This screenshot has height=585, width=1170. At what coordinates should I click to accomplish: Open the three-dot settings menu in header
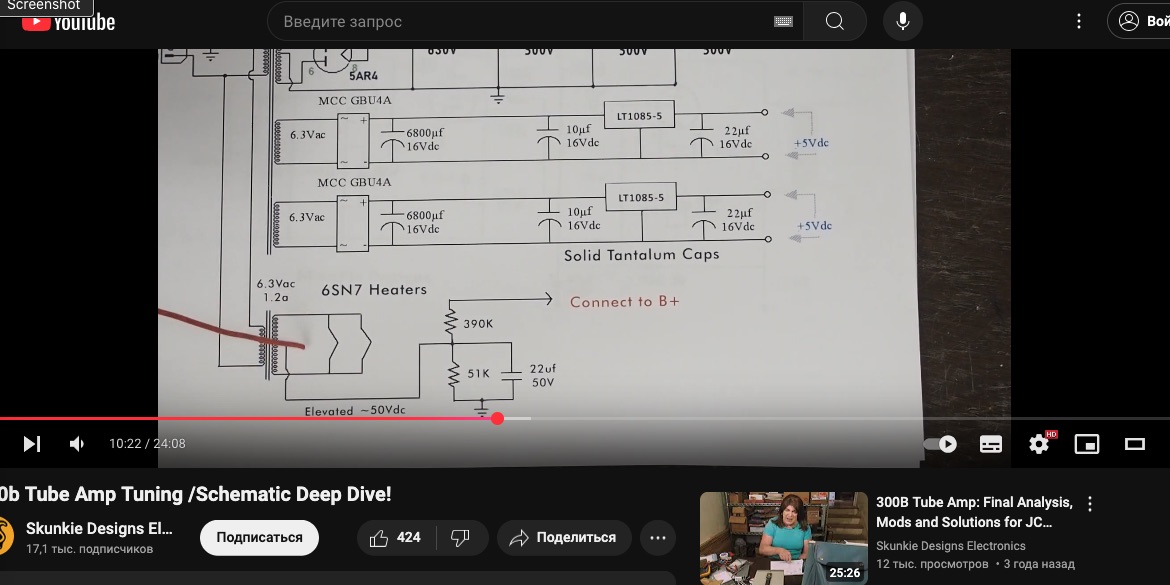[1079, 22]
